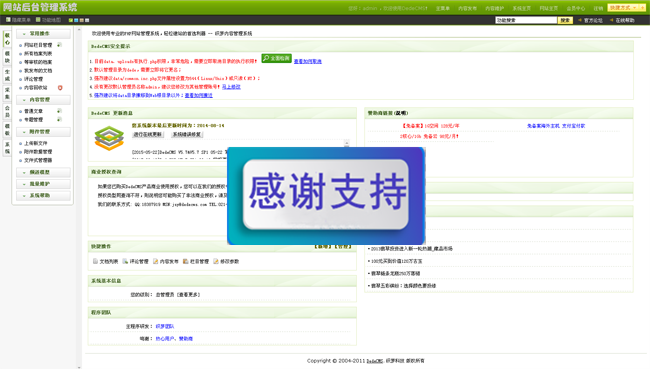The height and width of the screenshot is (369, 650).
Task: Add a column via icon beside 网站栏目管理
Action: coord(59,45)
